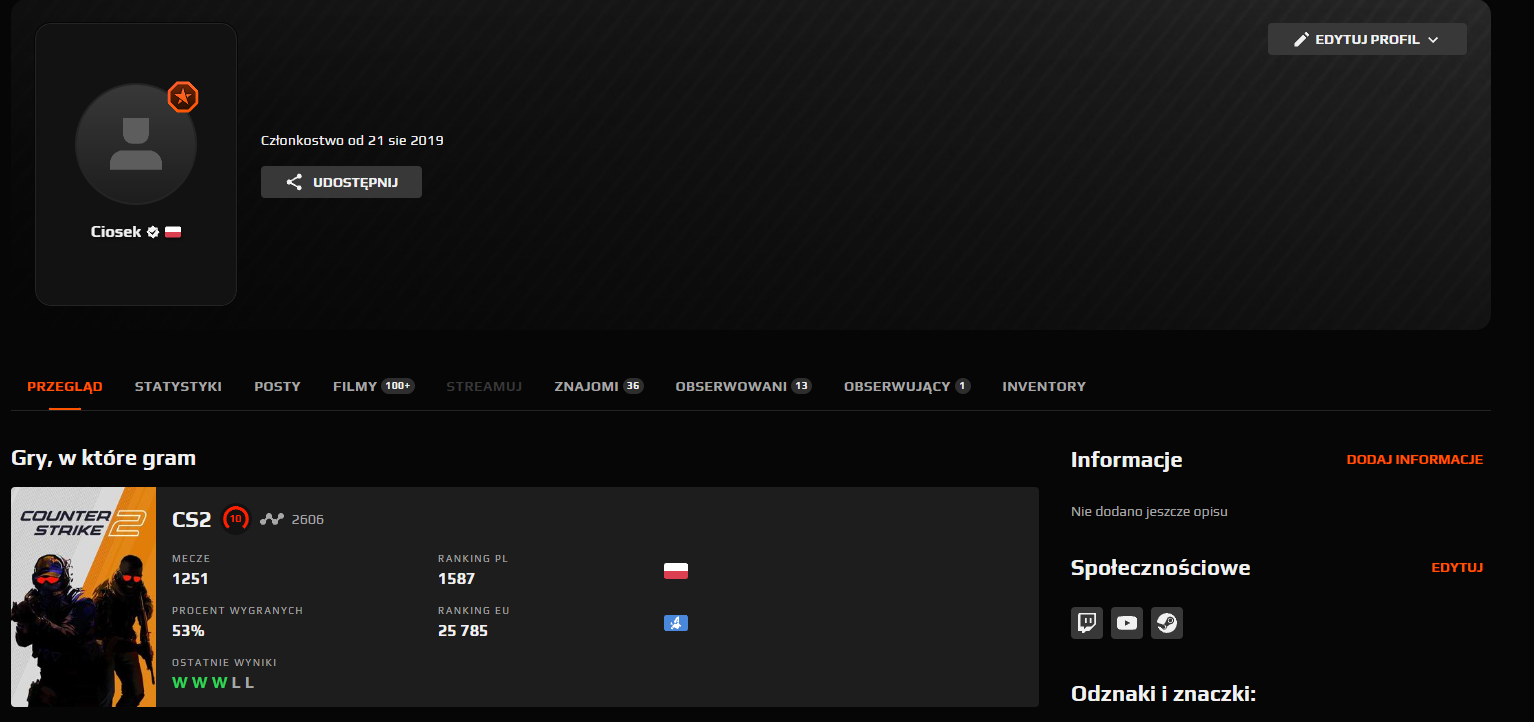This screenshot has height=722, width=1534.
Task: Open the Twitch social link
Action: point(1087,623)
